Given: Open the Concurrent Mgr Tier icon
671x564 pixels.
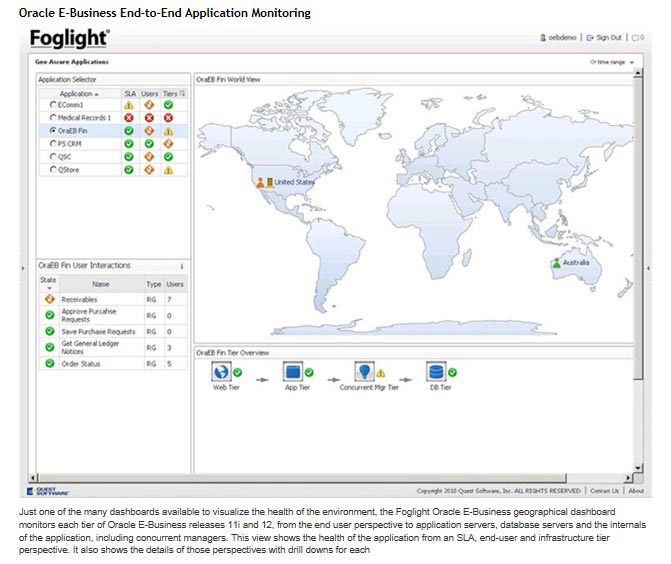Looking at the screenshot, I should [x=365, y=371].
